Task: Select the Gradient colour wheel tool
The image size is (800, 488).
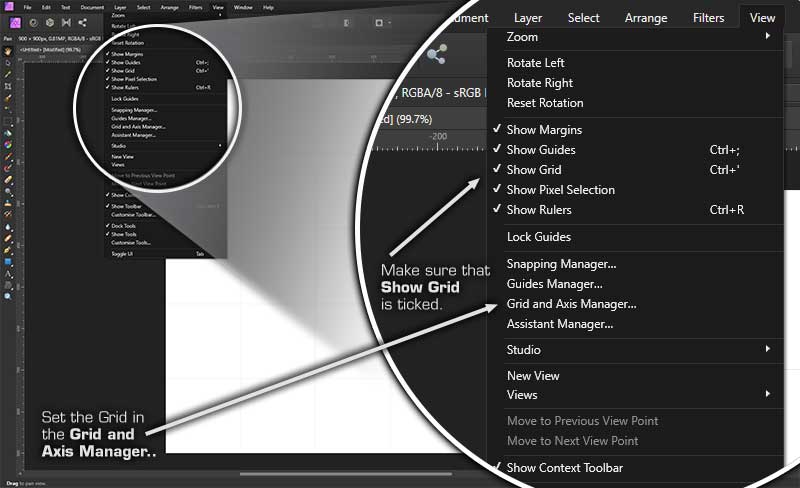Action: coord(8,144)
